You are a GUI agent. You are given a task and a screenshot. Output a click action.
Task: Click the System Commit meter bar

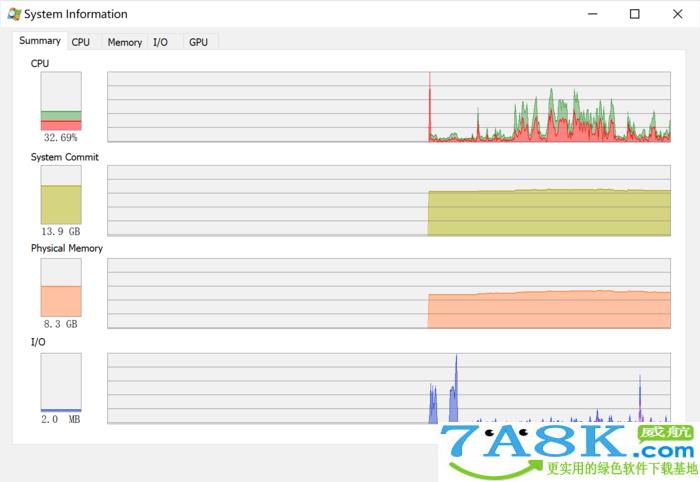pyautogui.click(x=61, y=195)
